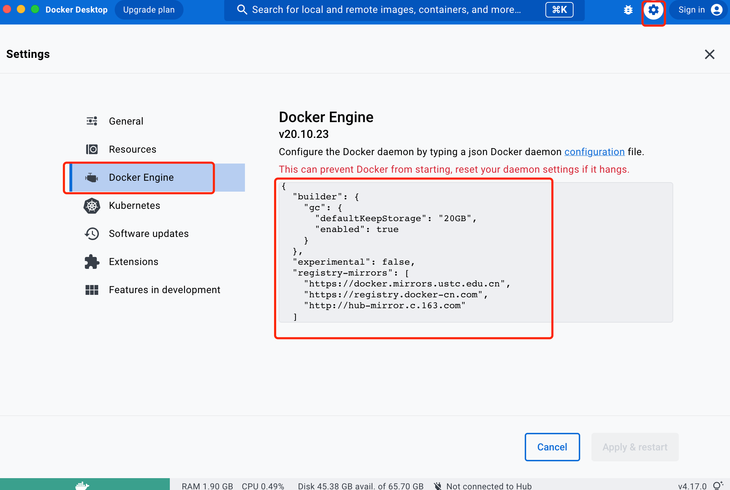Click the "experimental": false line
This screenshot has width=730, height=490.
tap(354, 262)
